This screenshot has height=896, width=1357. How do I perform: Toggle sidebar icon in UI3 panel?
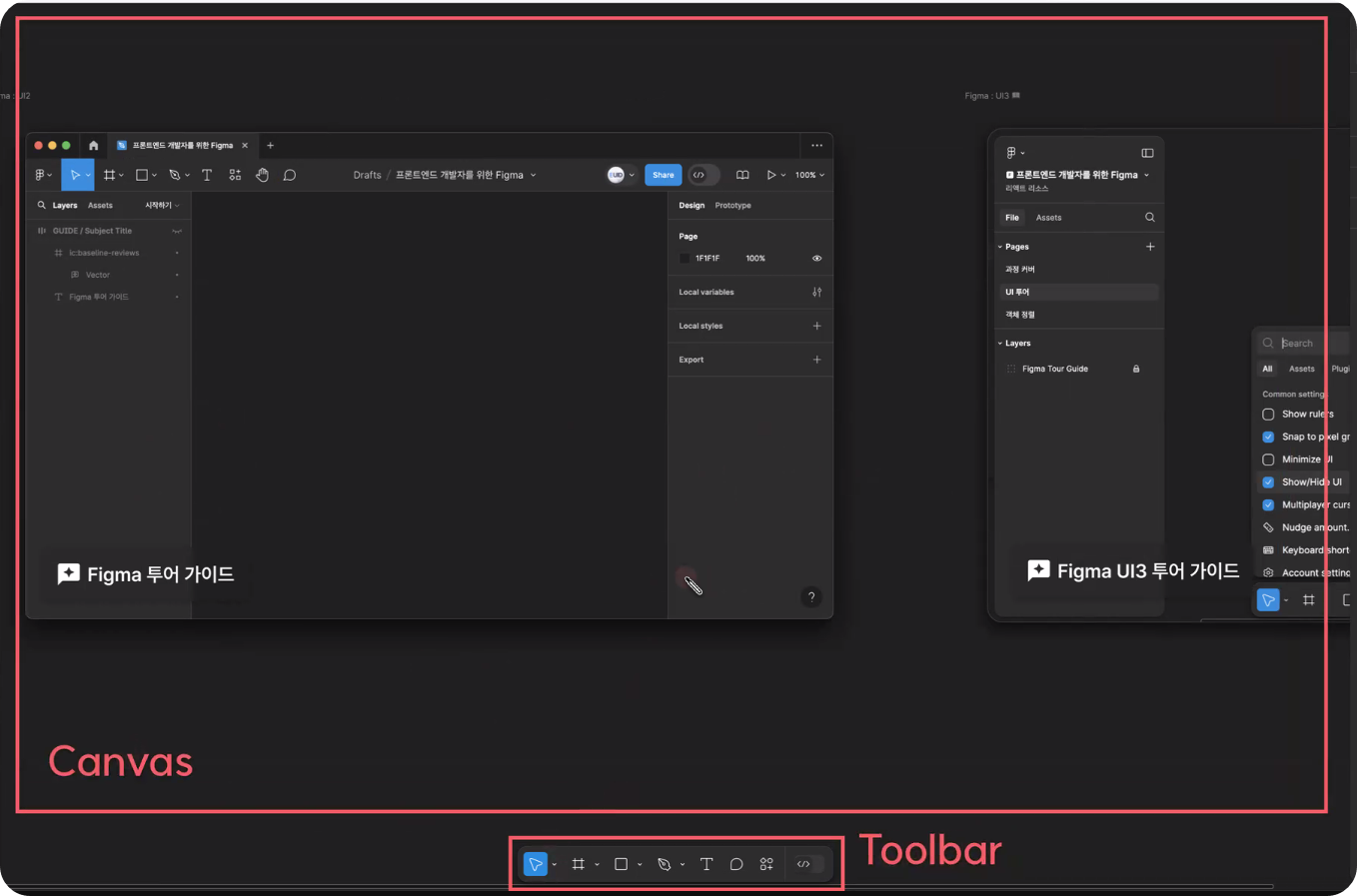[1147, 153]
